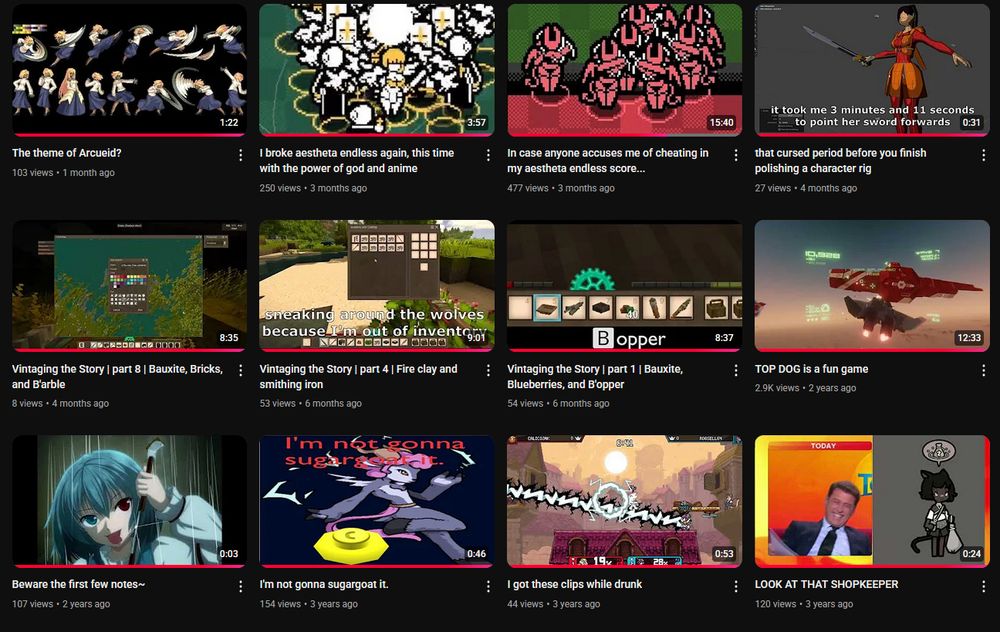Open options menu for 'Vintaging the Story part 8'

[x=240, y=371]
